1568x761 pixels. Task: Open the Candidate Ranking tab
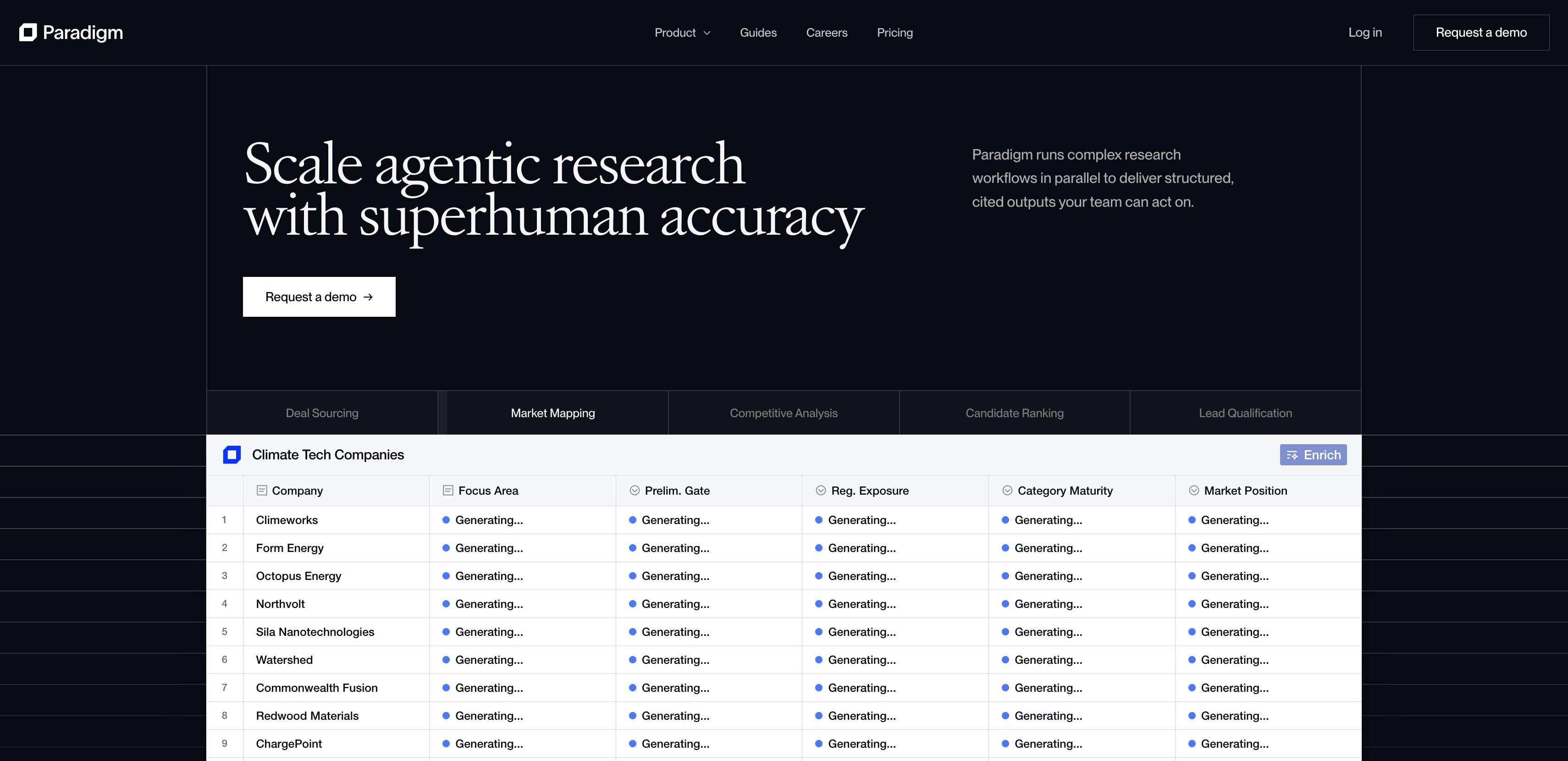click(x=1014, y=413)
